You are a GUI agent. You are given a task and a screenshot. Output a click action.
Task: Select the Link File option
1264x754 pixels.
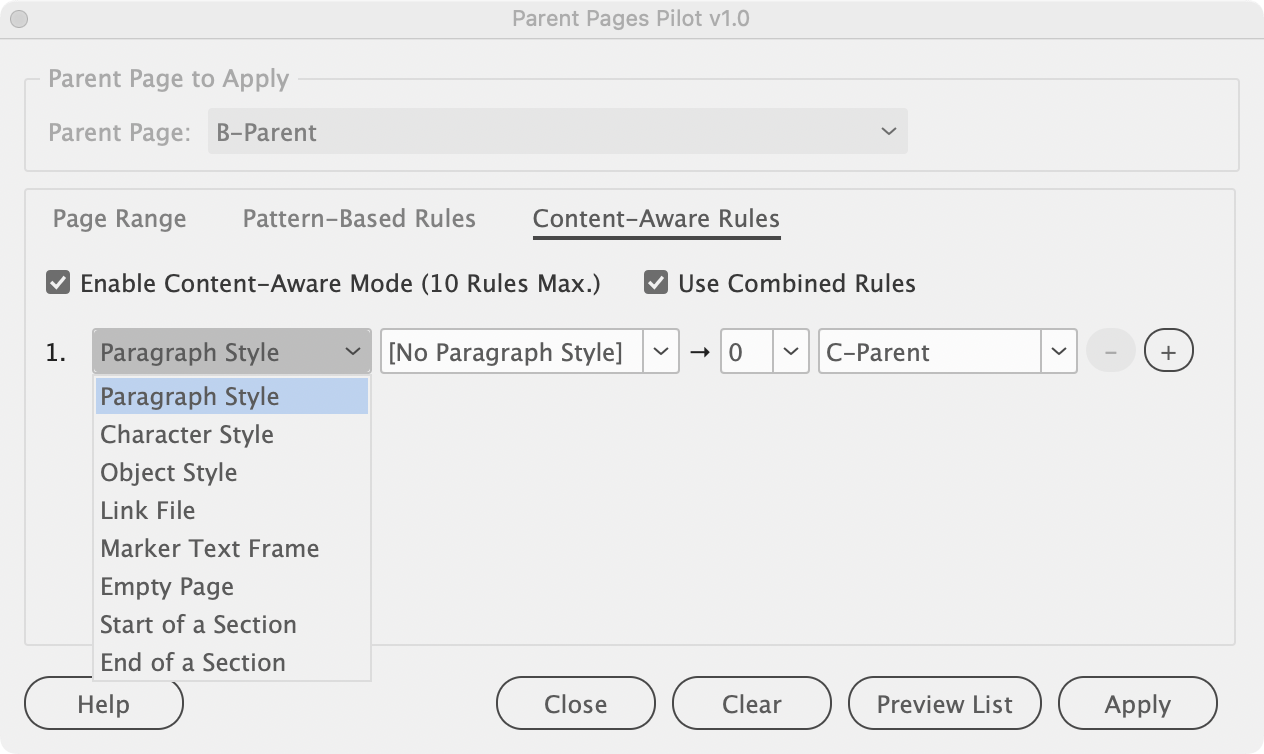click(148, 511)
